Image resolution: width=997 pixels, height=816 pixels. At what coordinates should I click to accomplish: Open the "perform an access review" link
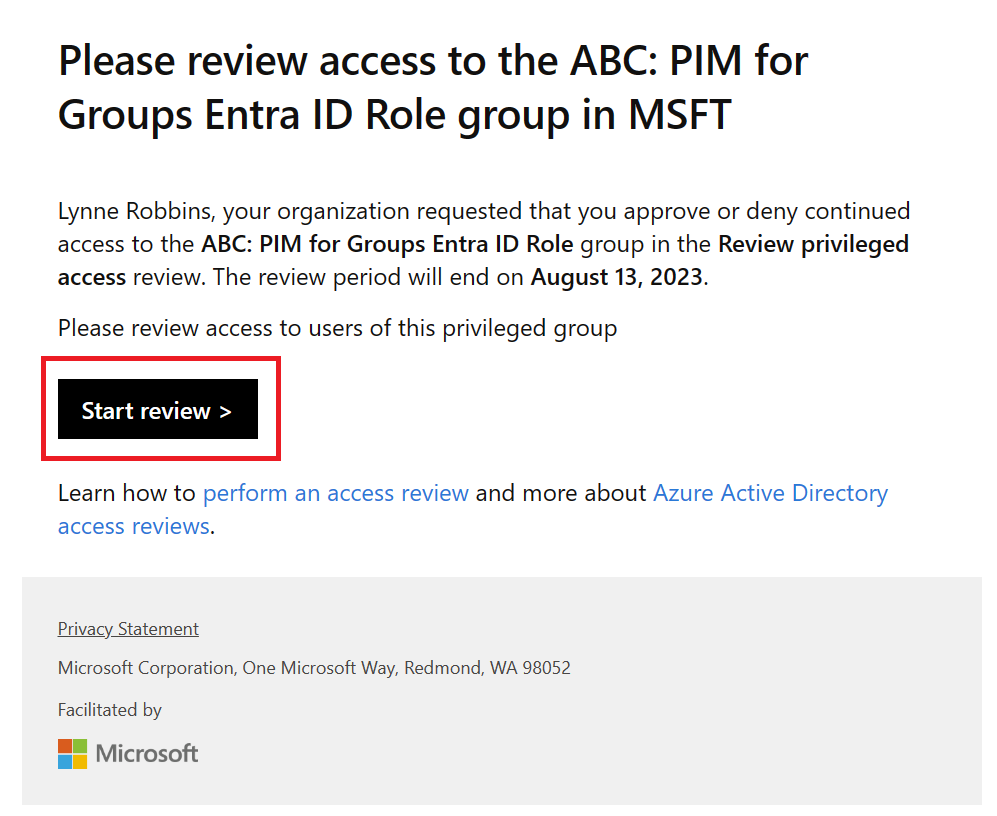[x=336, y=493]
